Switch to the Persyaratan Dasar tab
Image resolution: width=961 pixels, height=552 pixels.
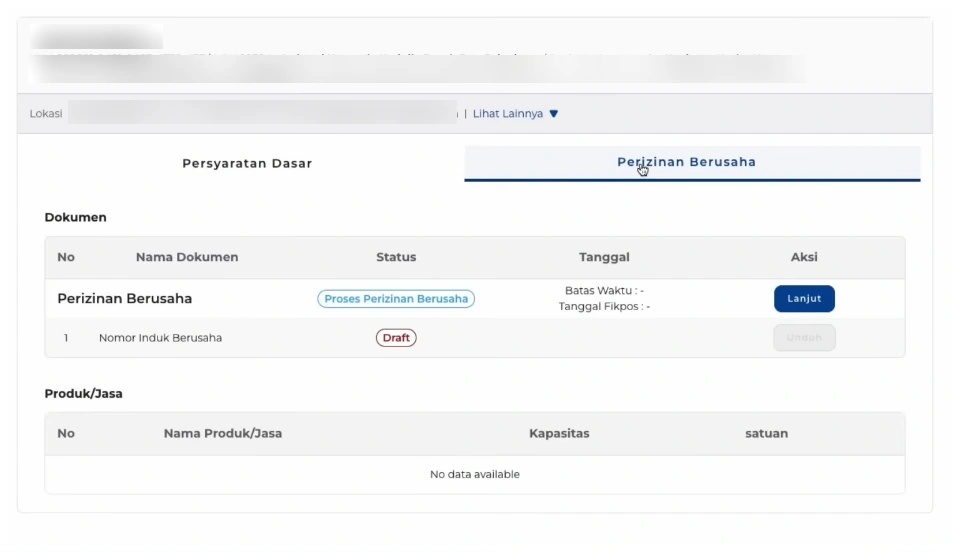[247, 163]
